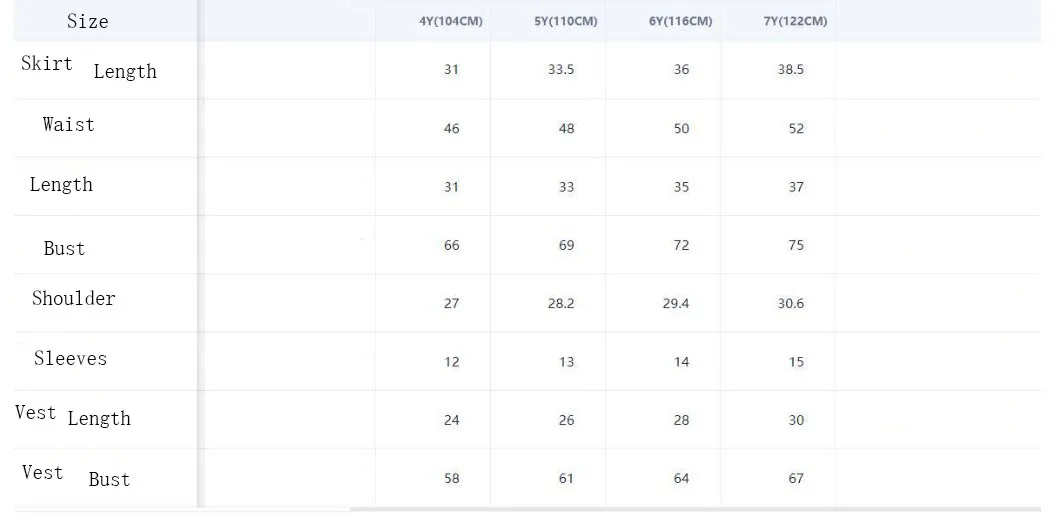Screen dimensions: 1056x518
Task: Click the Vest Length row label
Action: [73, 416]
